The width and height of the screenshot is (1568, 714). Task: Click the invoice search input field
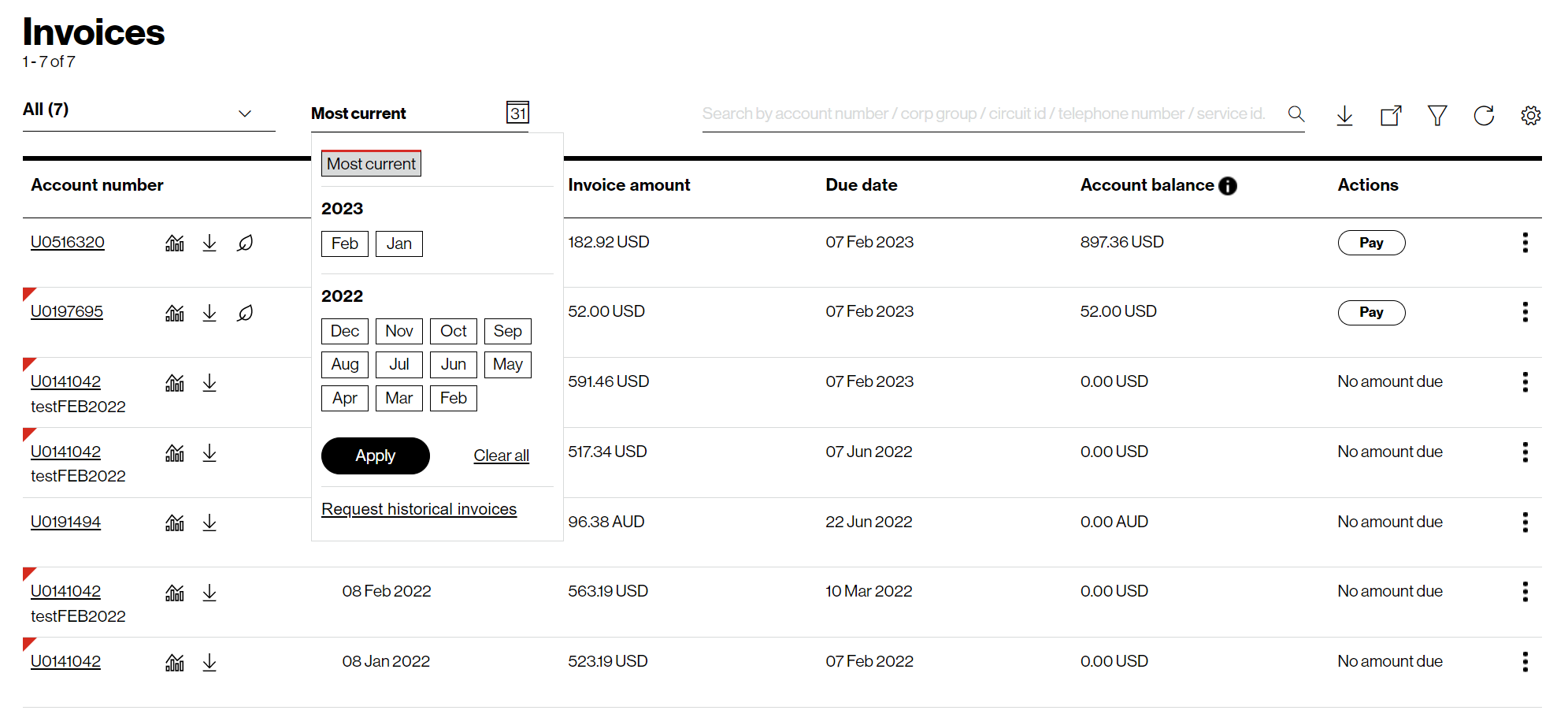point(984,114)
